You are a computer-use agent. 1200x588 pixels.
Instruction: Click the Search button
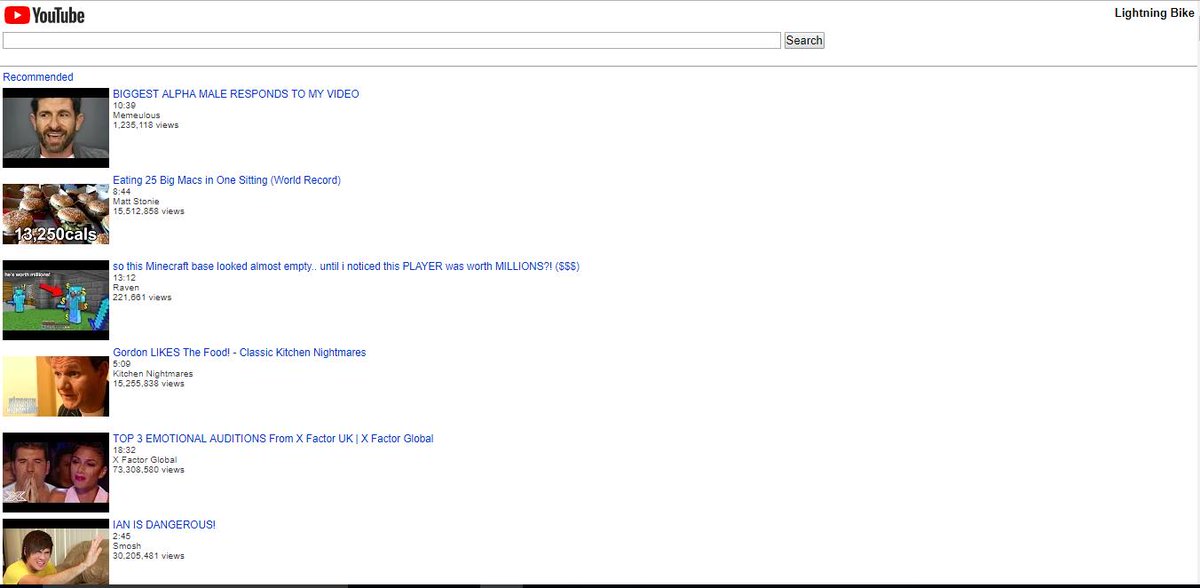coord(804,40)
